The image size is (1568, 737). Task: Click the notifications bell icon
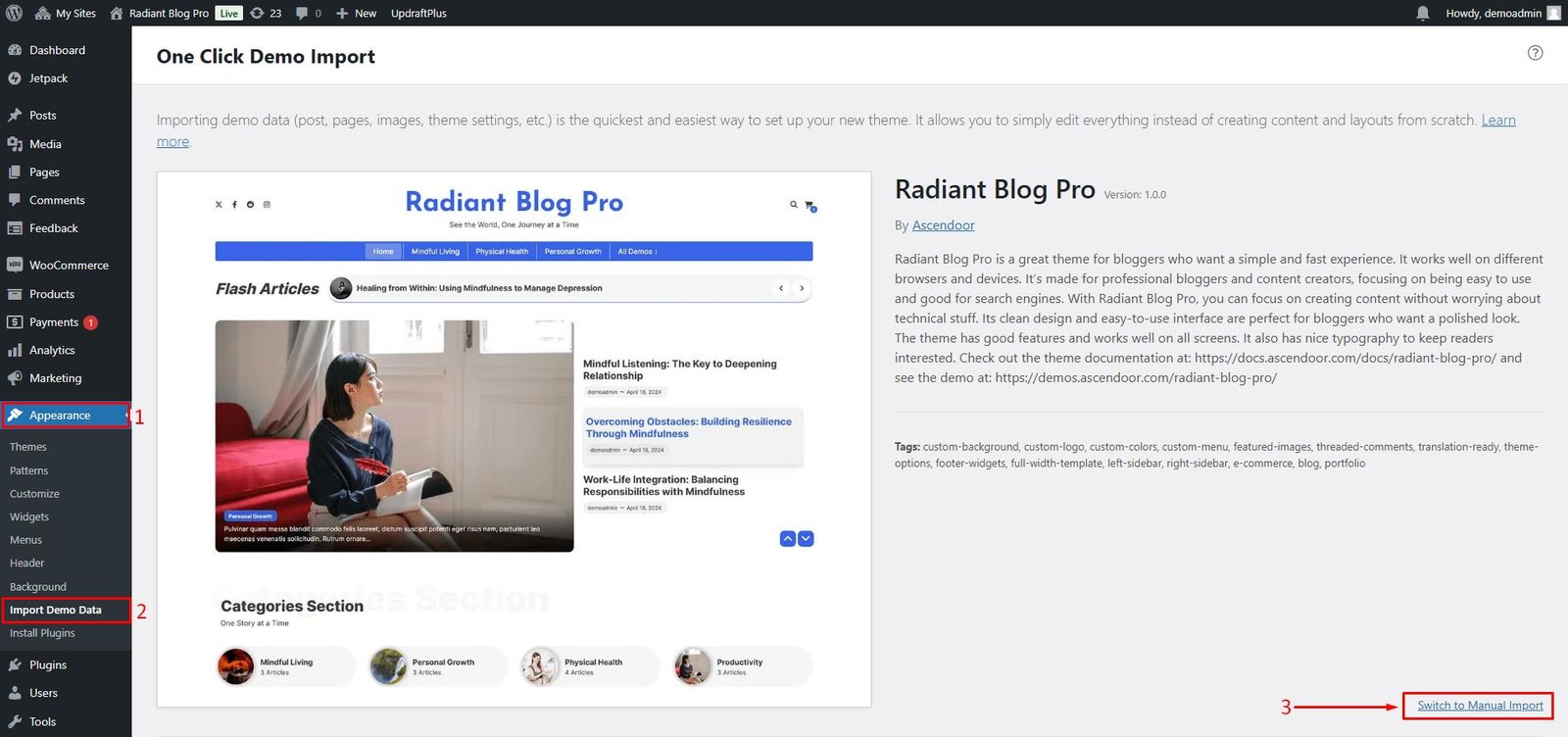click(1423, 13)
